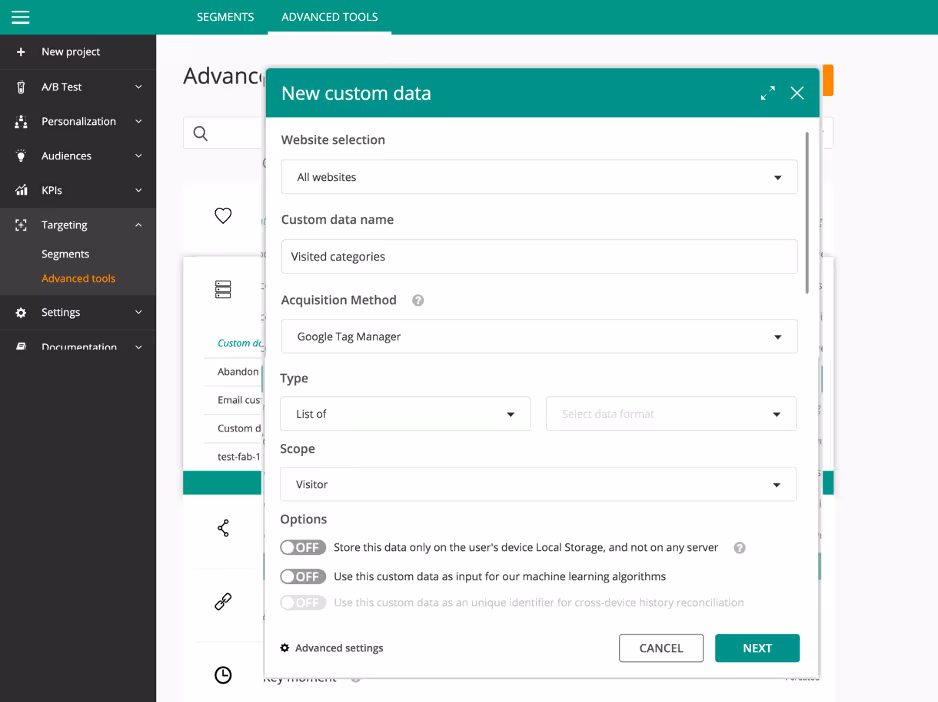The height and width of the screenshot is (702, 938).
Task: Open Local Storage option help icon
Action: pos(739,548)
